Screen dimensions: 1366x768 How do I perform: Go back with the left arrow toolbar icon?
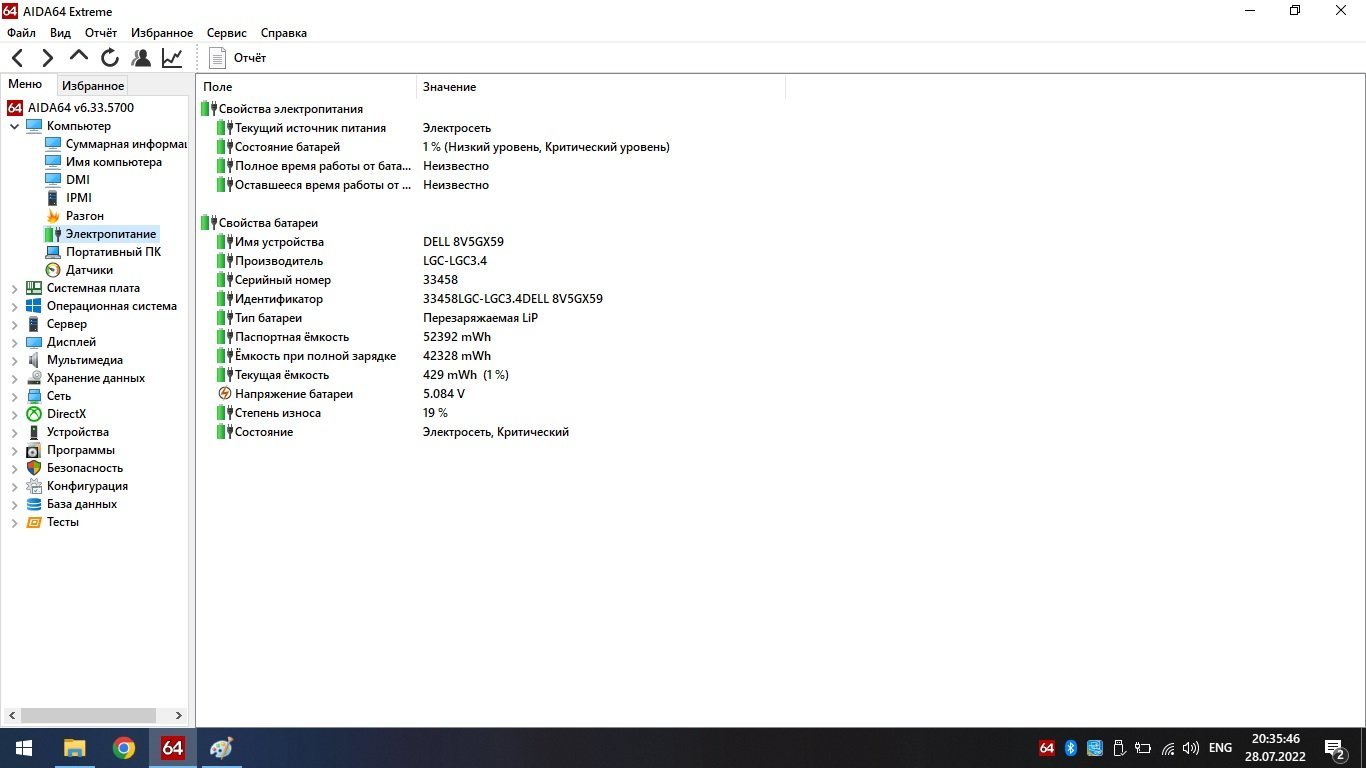[18, 58]
